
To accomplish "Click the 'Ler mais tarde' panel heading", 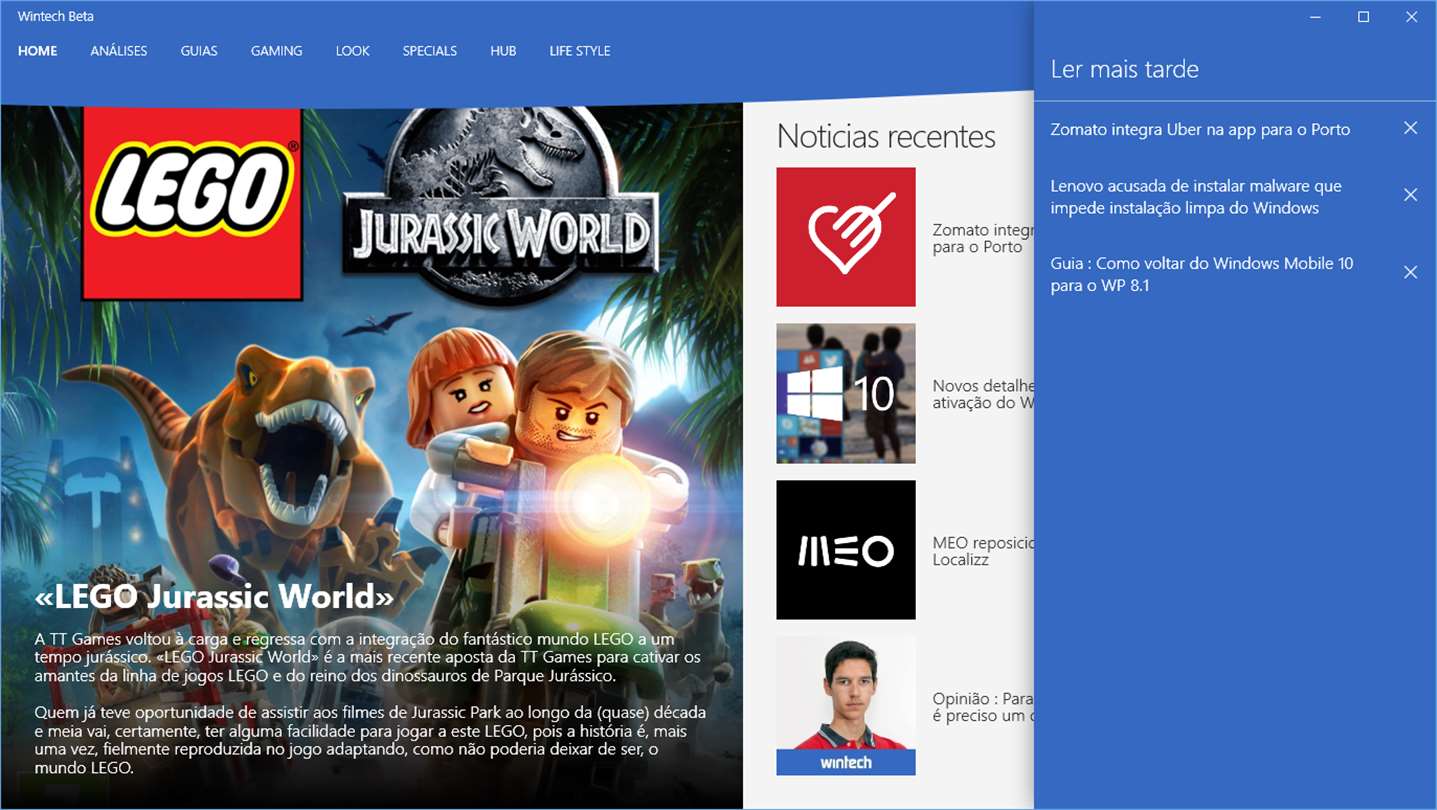I will click(x=1124, y=69).
